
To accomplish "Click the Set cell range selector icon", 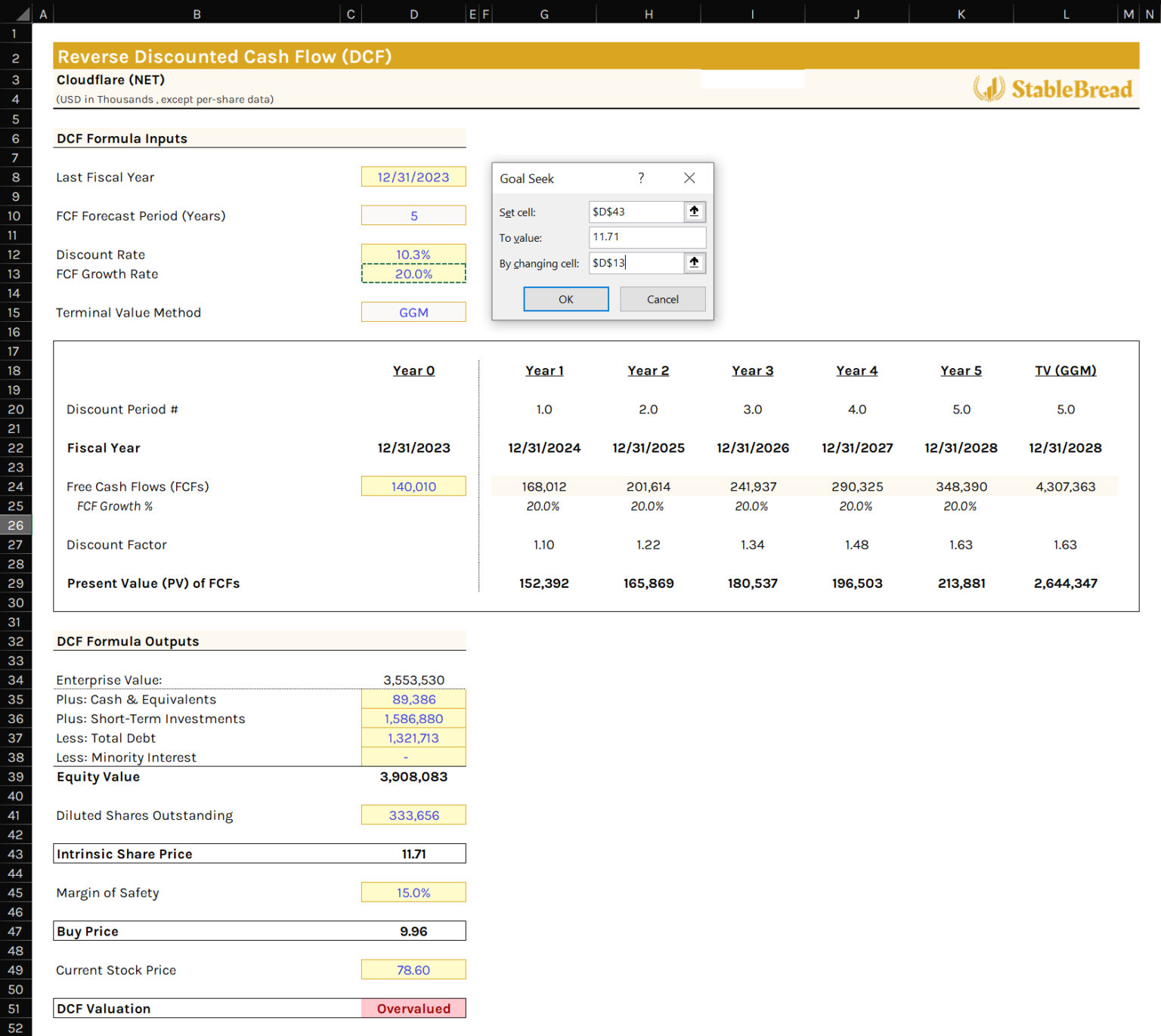I will (694, 212).
